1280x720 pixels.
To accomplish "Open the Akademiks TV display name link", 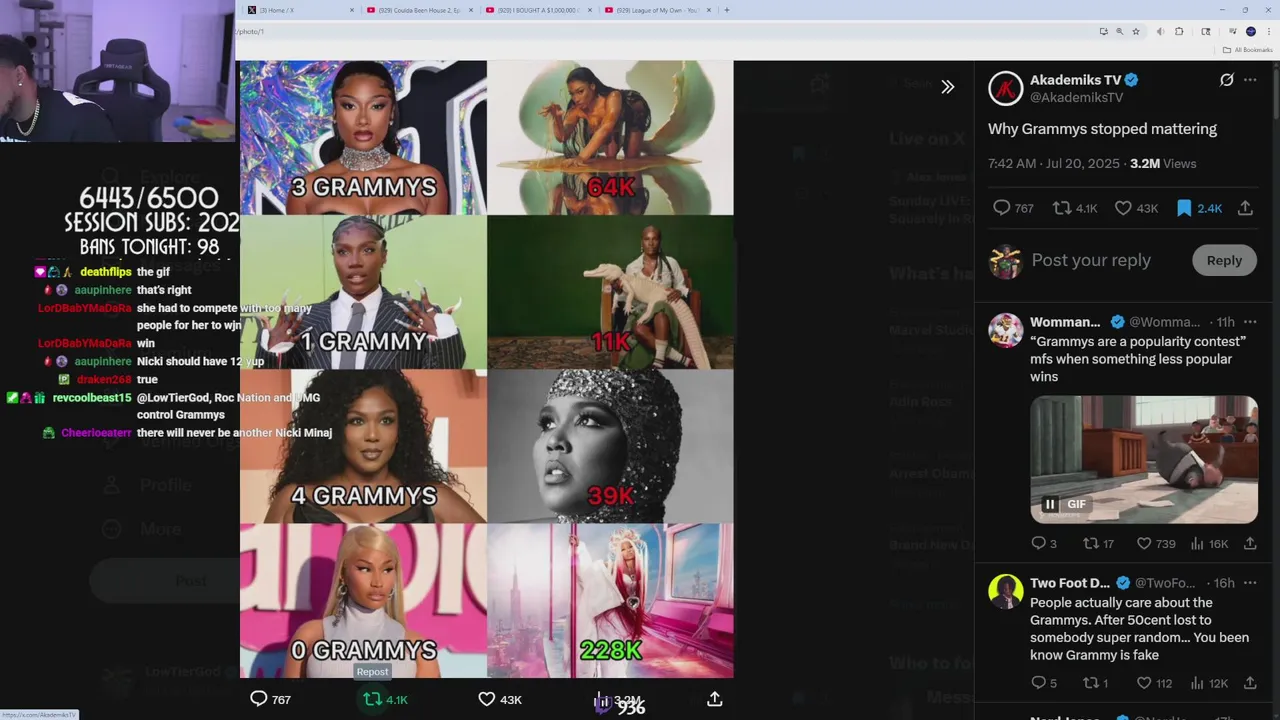I will [1075, 80].
